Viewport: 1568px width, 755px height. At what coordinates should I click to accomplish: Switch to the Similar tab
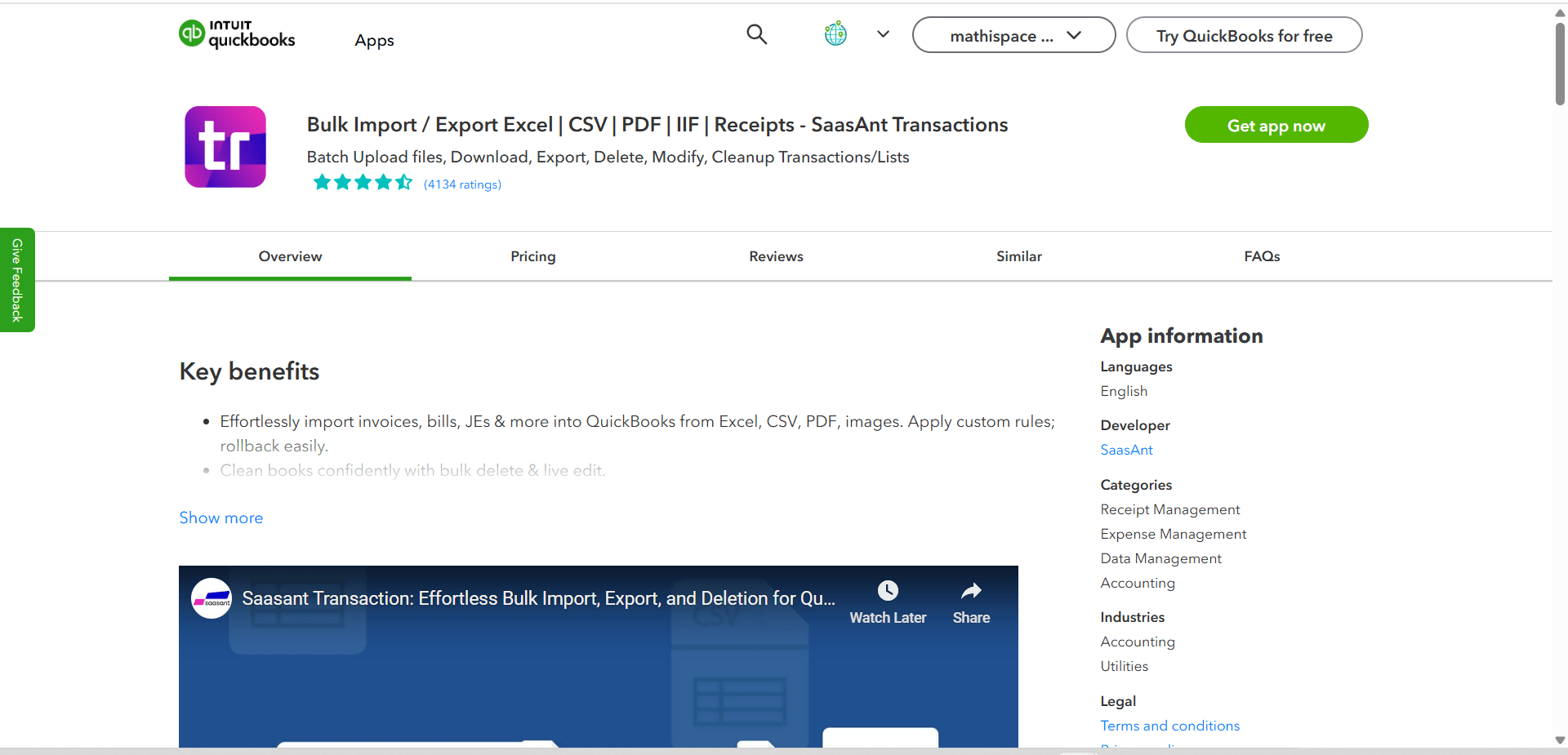(x=1019, y=256)
